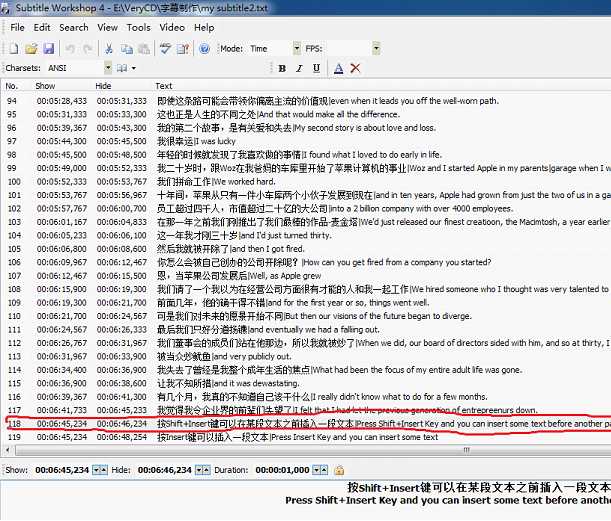
Task: Click Hide time 00:06:00,700 in row 102
Action: tap(122, 208)
